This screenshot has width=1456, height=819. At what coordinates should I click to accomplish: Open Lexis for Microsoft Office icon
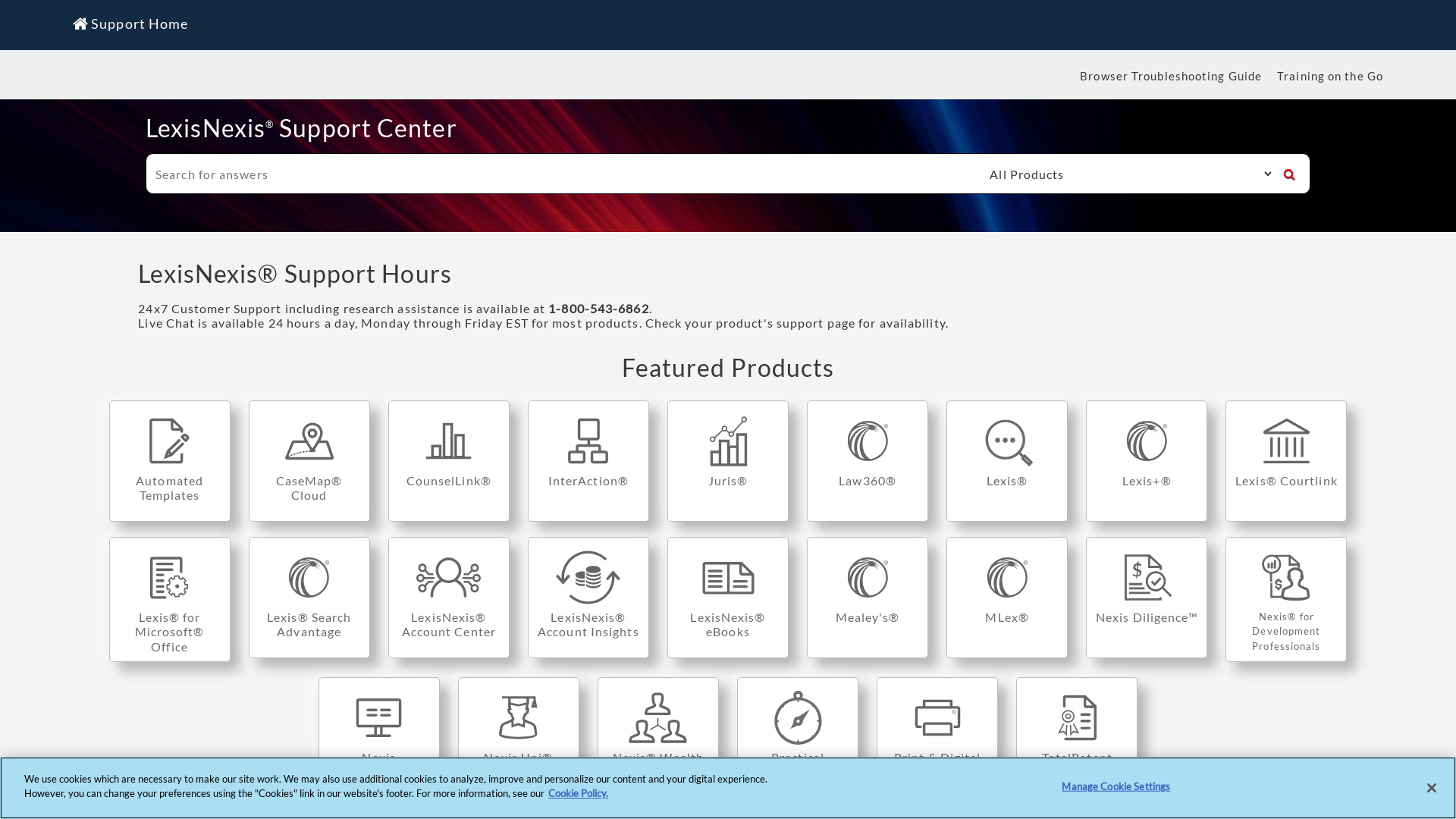point(169,578)
